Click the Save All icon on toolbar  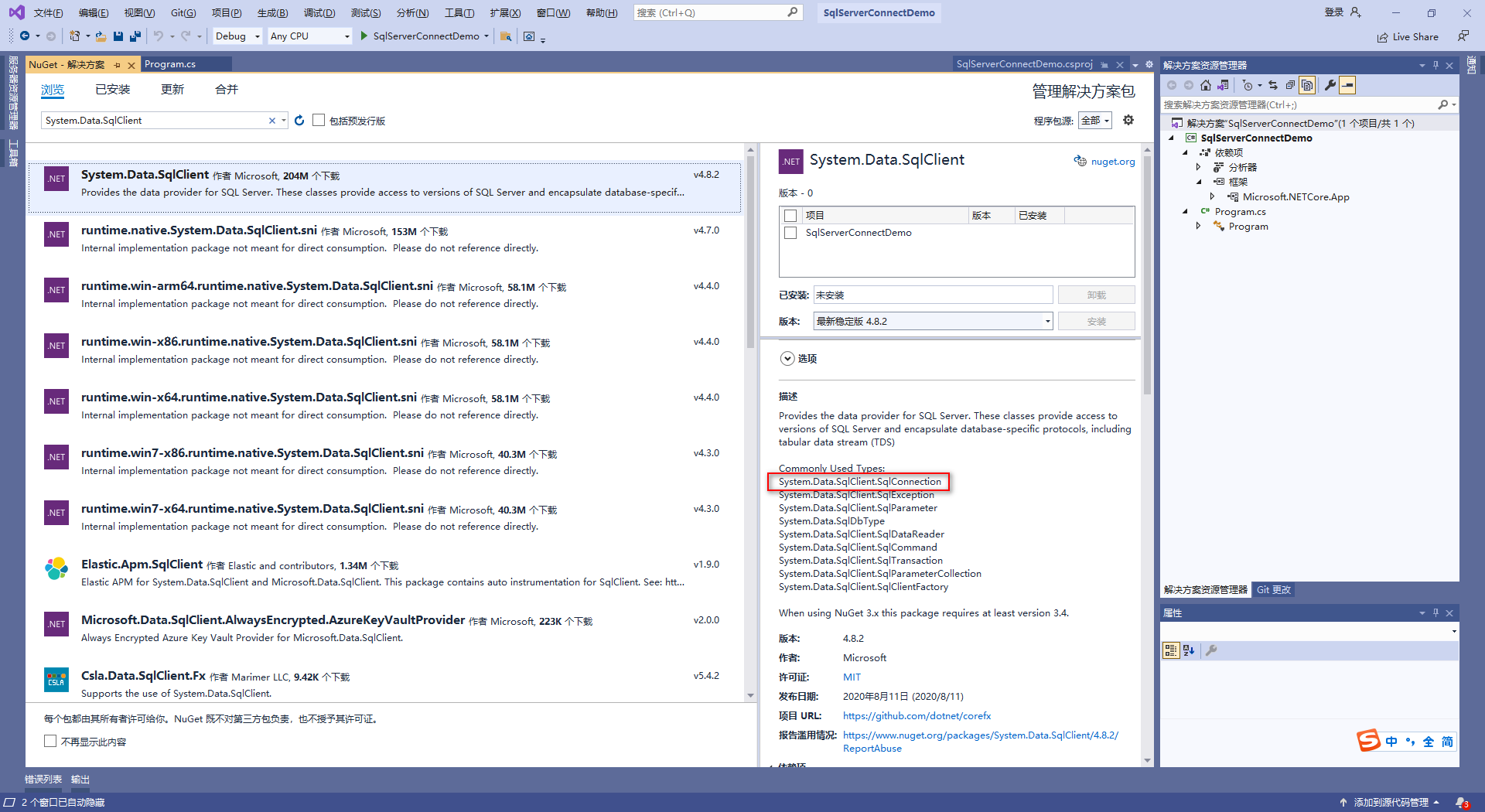pyautogui.click(x=135, y=36)
